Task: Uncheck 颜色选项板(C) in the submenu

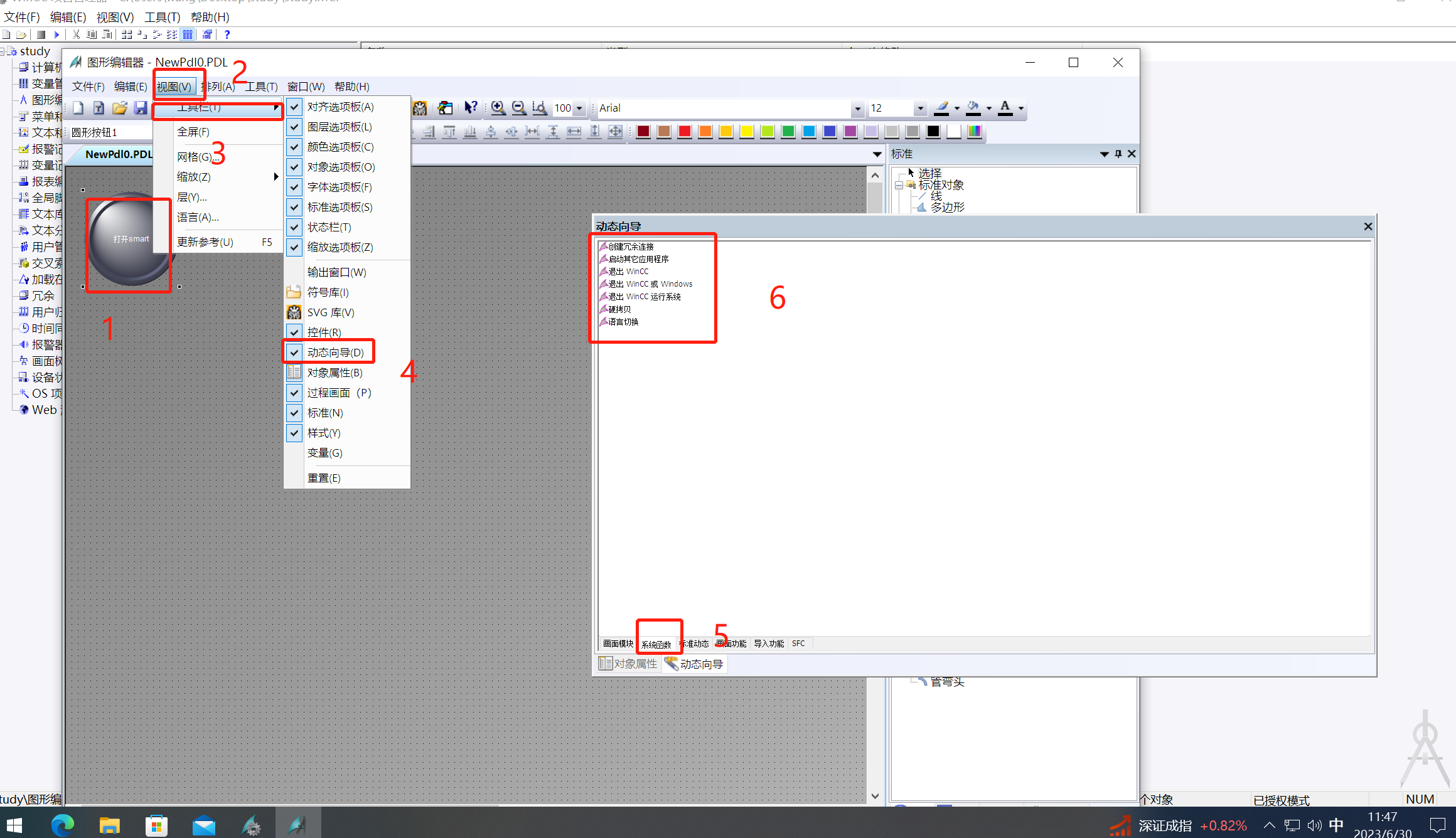Action: tap(340, 147)
